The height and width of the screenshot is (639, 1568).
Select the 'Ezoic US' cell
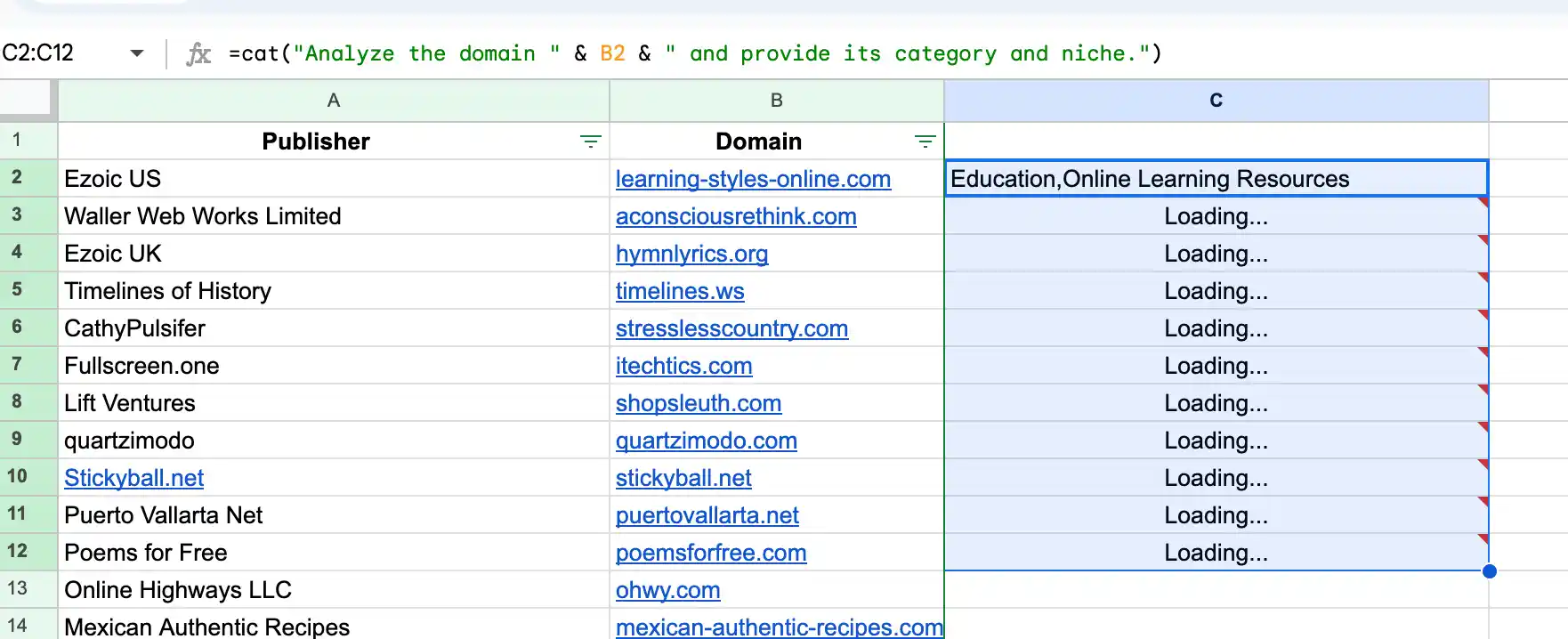coord(334,179)
